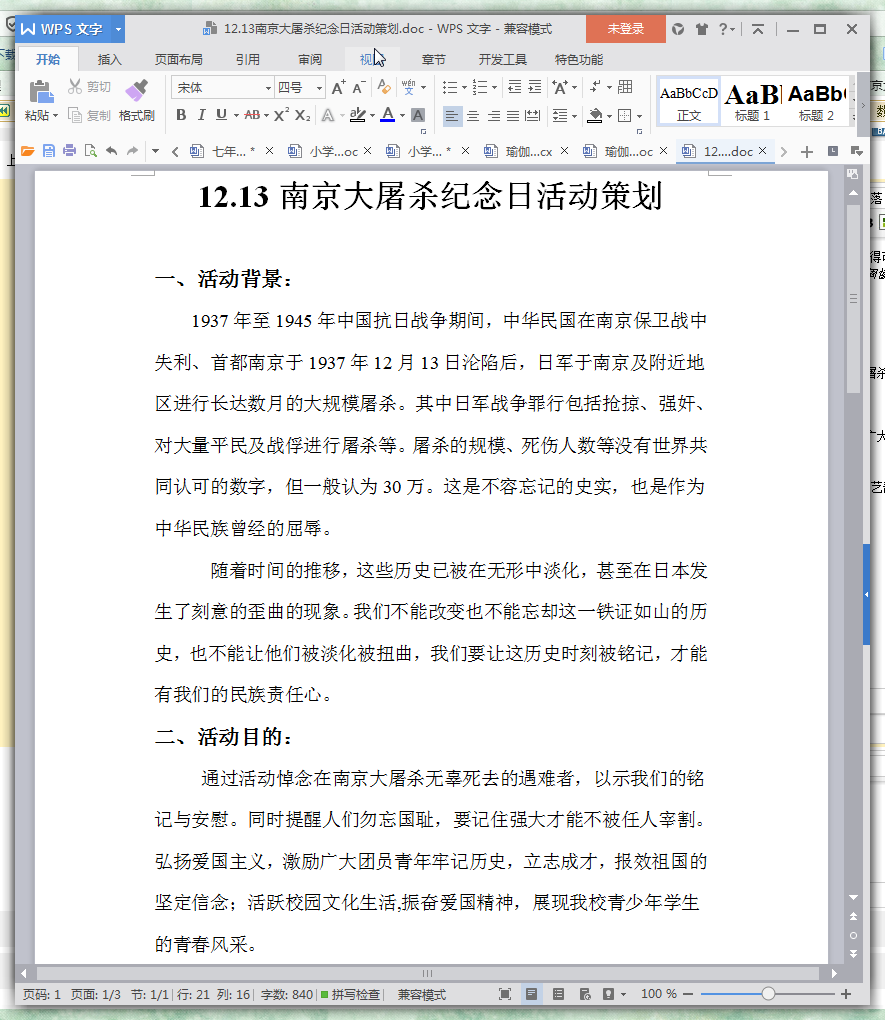Decrease paragraph indent
The height and width of the screenshot is (1020, 885).
pyautogui.click(x=514, y=87)
